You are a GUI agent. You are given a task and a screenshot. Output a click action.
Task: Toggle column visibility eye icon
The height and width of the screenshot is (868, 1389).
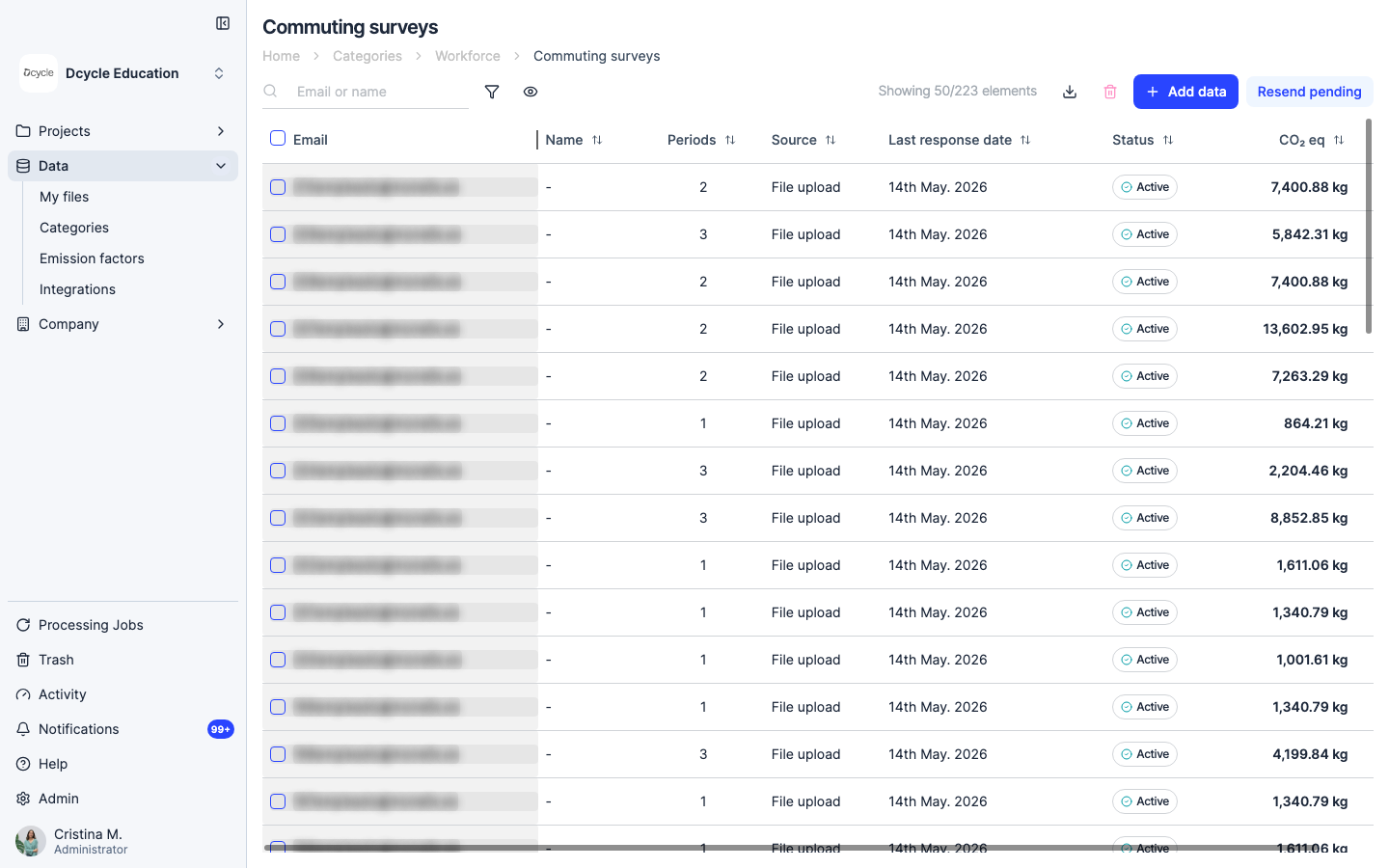[x=531, y=92]
